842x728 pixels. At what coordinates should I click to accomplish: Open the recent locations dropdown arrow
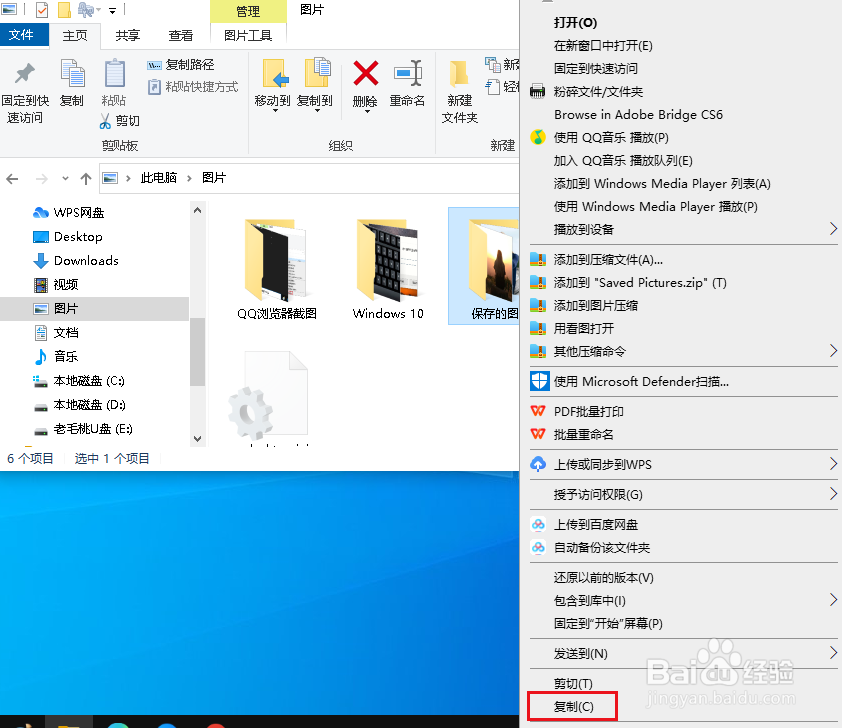pos(65,179)
